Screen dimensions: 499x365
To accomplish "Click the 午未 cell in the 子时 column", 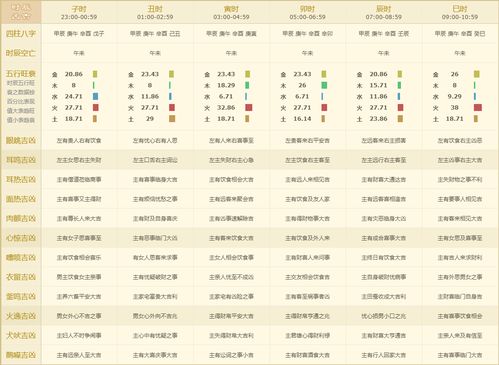I will [79, 53].
